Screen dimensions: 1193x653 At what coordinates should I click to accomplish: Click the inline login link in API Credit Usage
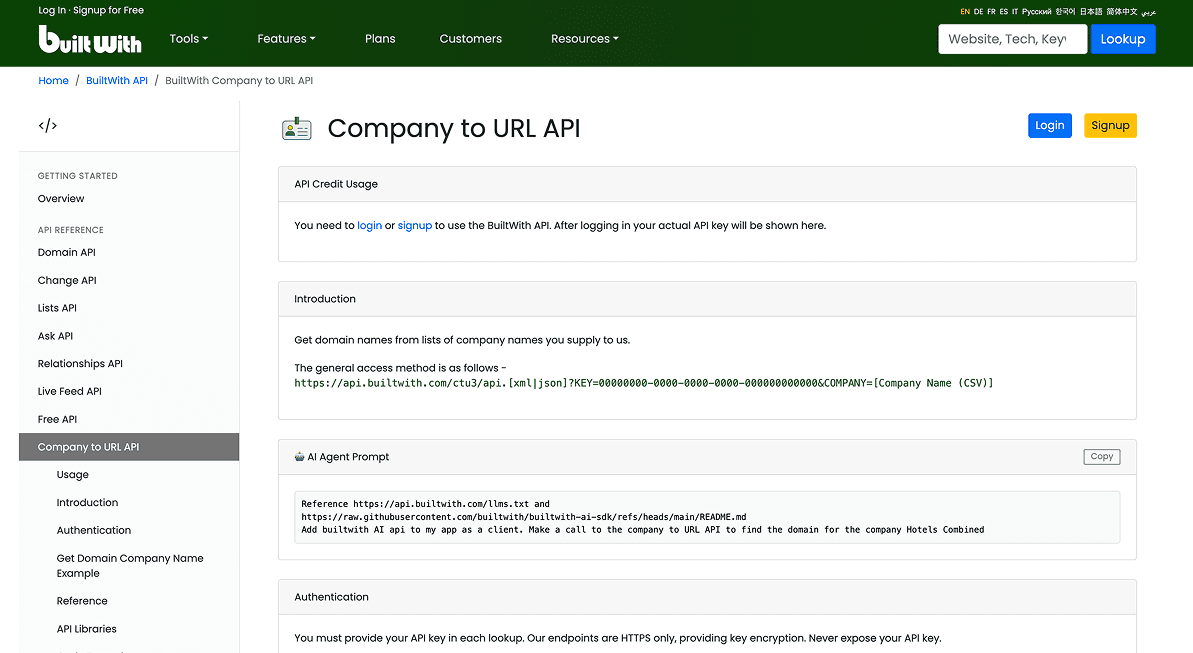click(x=370, y=225)
